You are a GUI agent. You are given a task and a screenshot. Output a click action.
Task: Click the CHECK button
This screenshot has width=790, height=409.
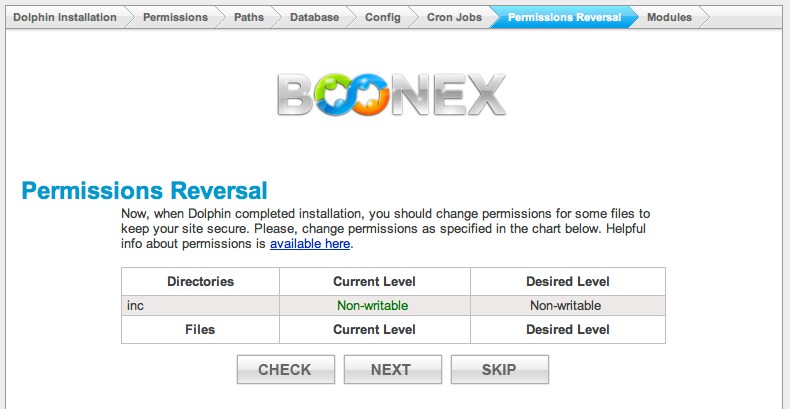point(286,370)
